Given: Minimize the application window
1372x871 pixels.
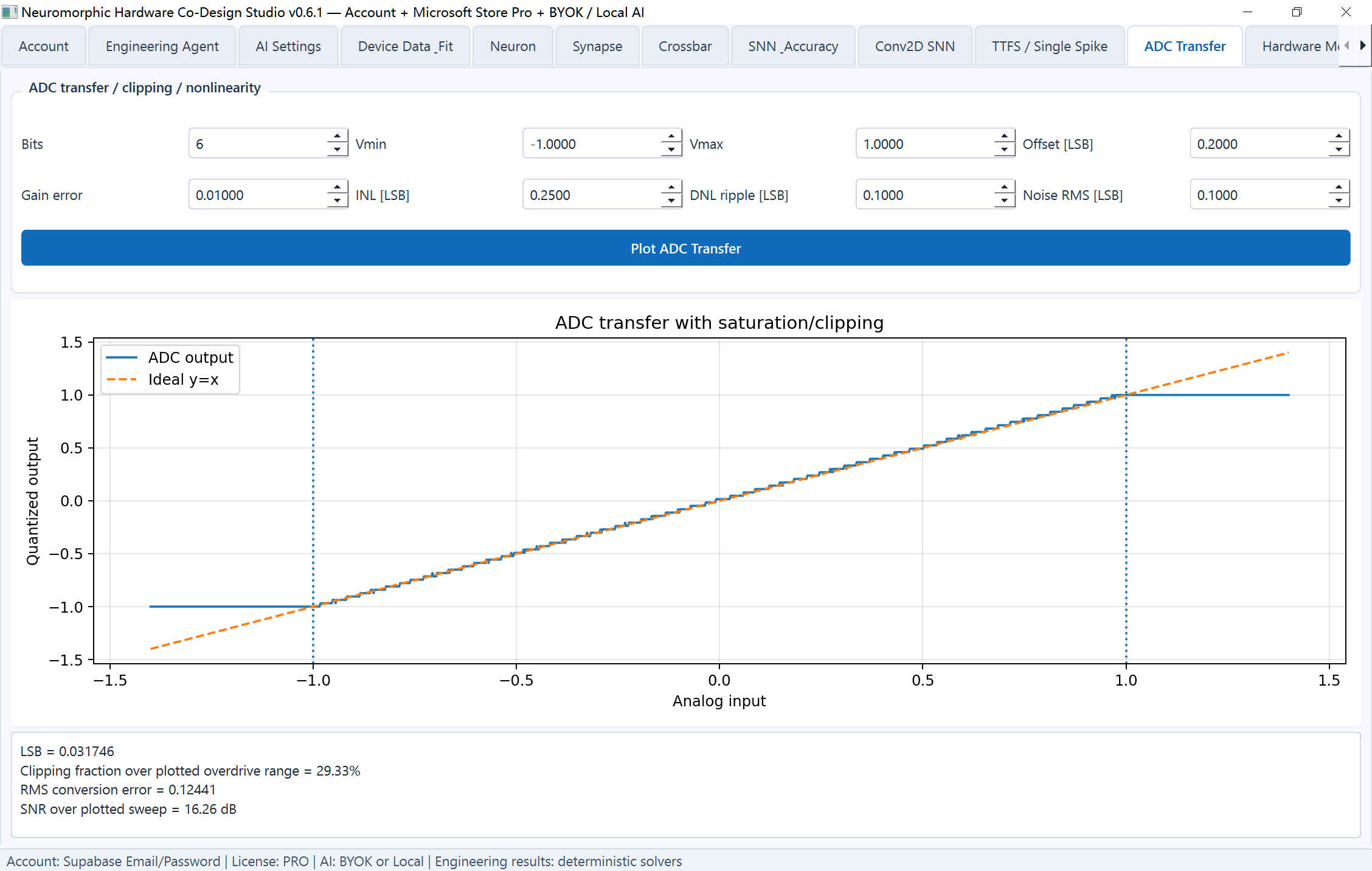Looking at the screenshot, I should pyautogui.click(x=1247, y=12).
